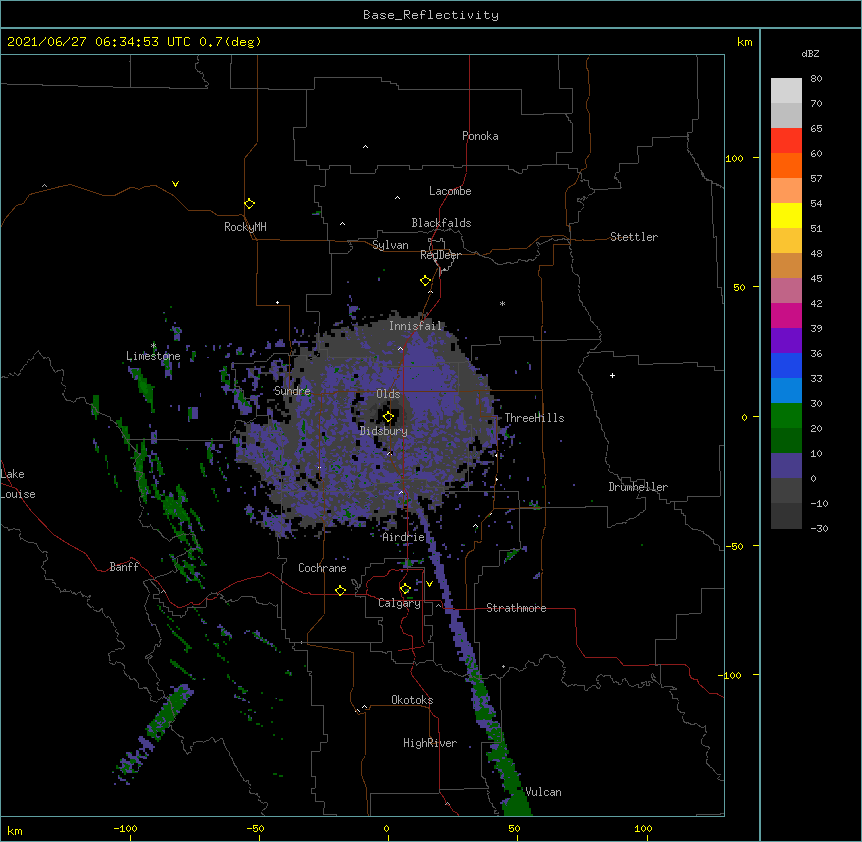Viewport: 862px width, 842px height.
Task: Click the Olds town label
Action: [x=388, y=394]
